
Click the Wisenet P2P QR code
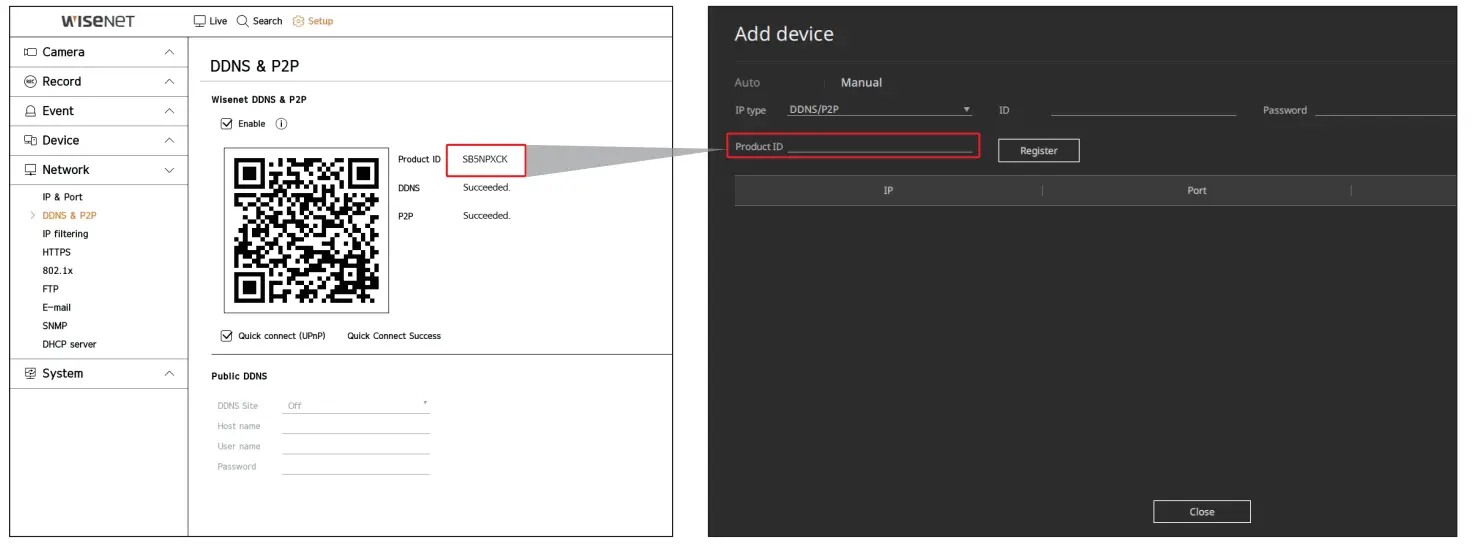click(306, 230)
